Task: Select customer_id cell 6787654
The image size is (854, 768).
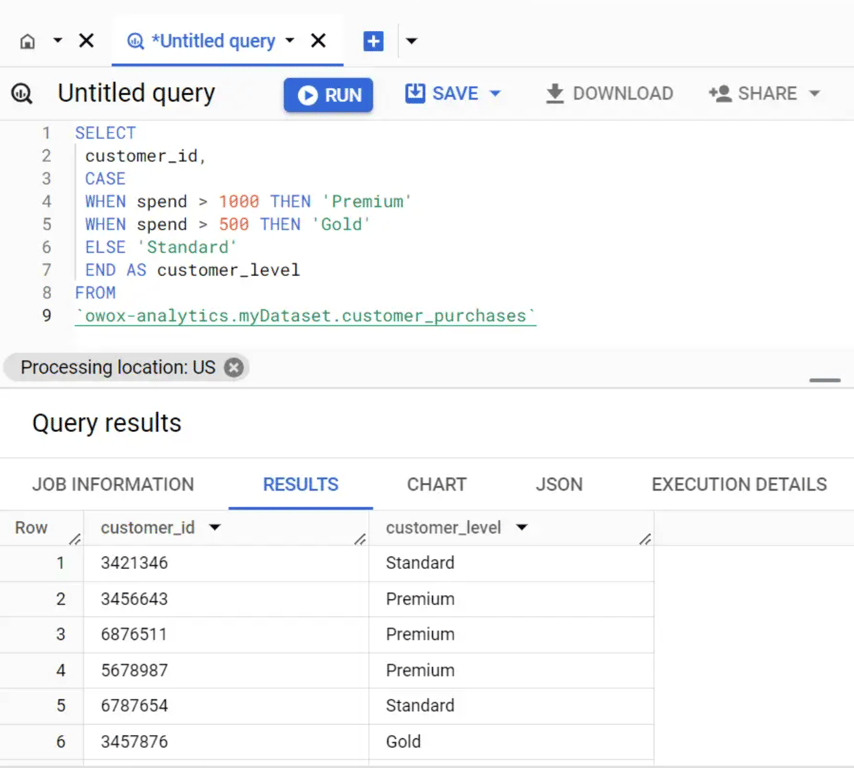Action: 226,705
